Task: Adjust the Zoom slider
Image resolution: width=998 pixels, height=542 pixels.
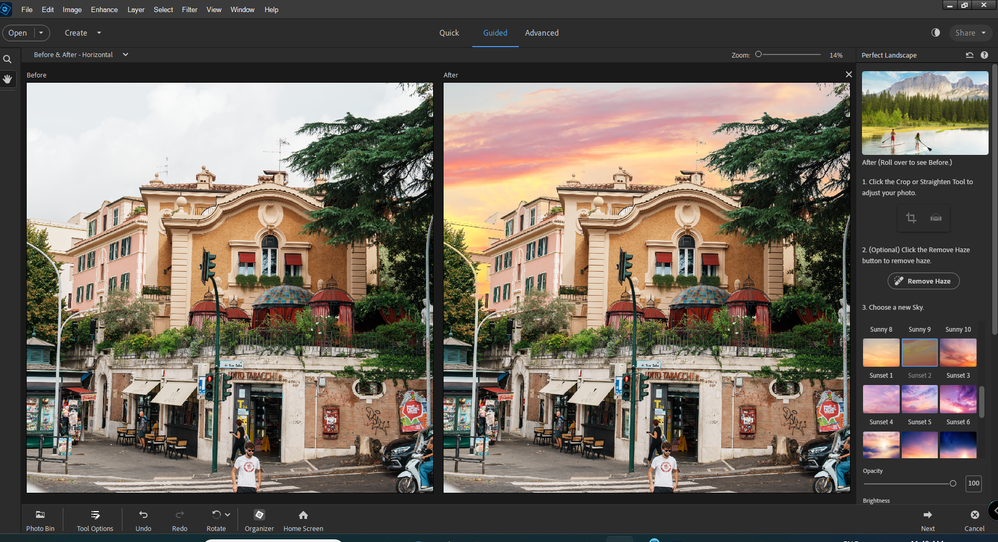Action: pos(788,55)
